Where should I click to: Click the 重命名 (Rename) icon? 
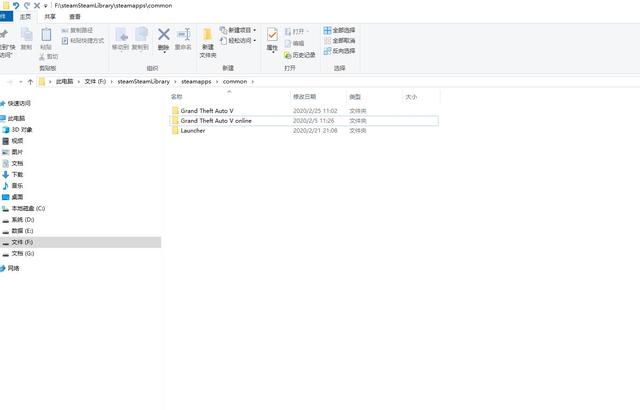click(x=183, y=35)
